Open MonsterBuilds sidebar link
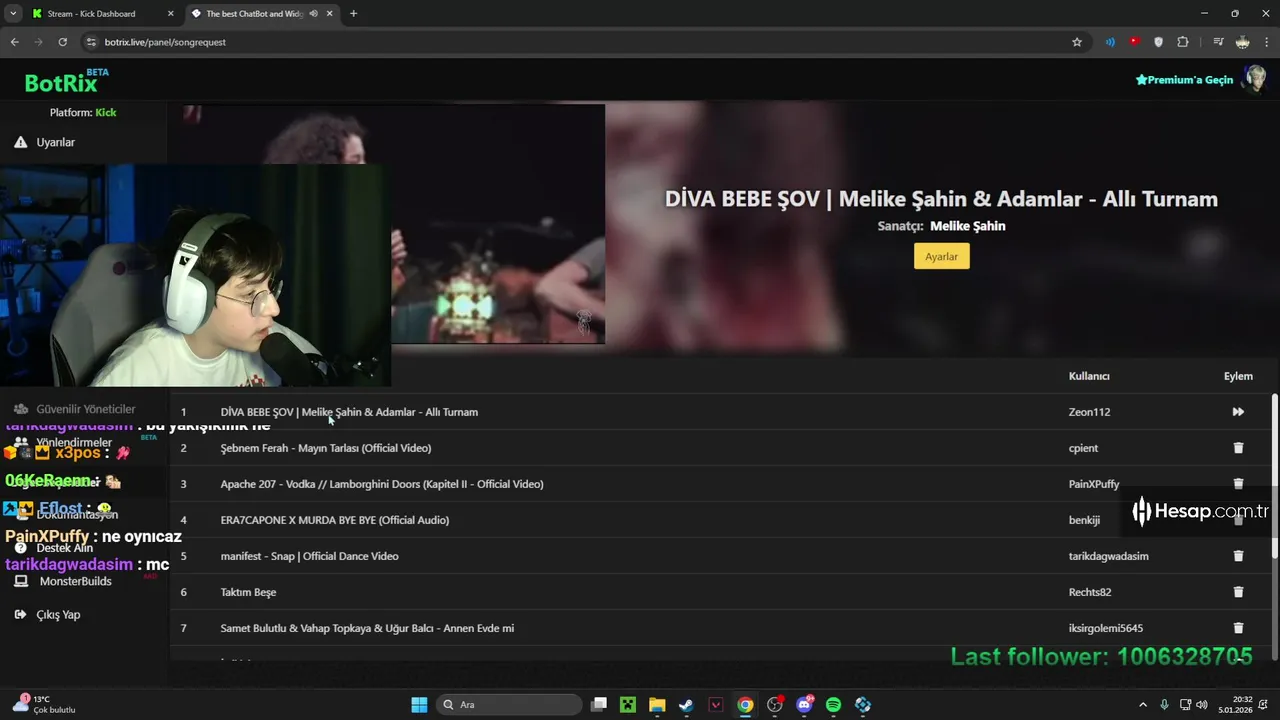1280x720 pixels. pos(75,581)
